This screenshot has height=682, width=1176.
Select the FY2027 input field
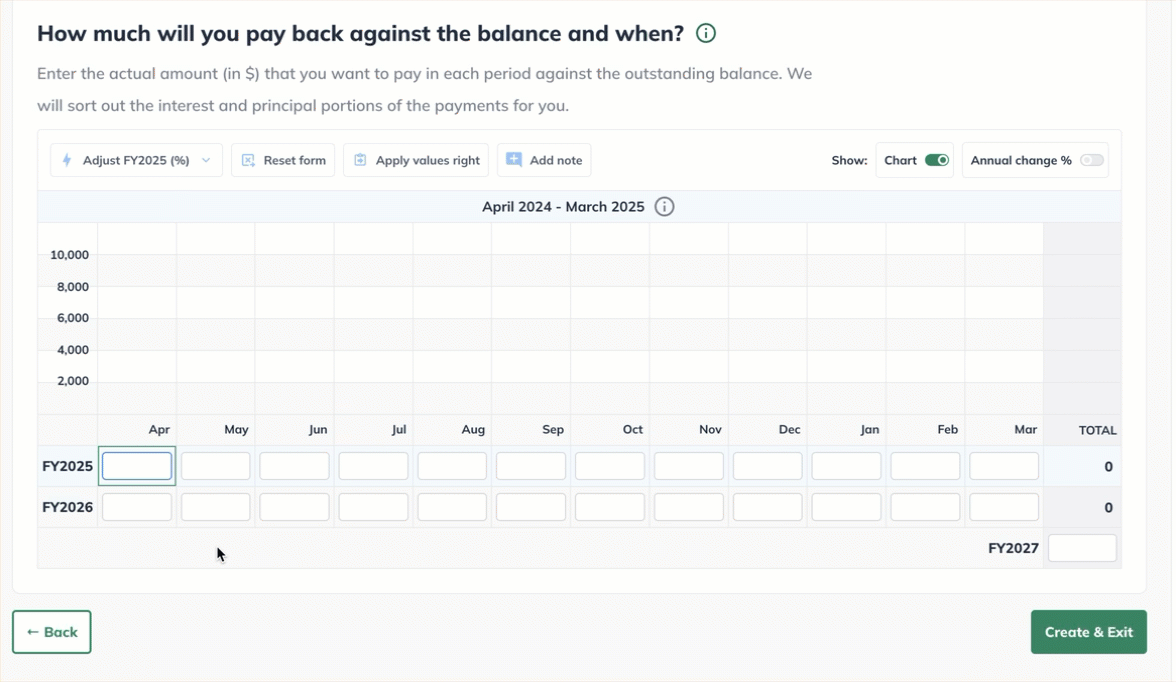coord(1082,548)
